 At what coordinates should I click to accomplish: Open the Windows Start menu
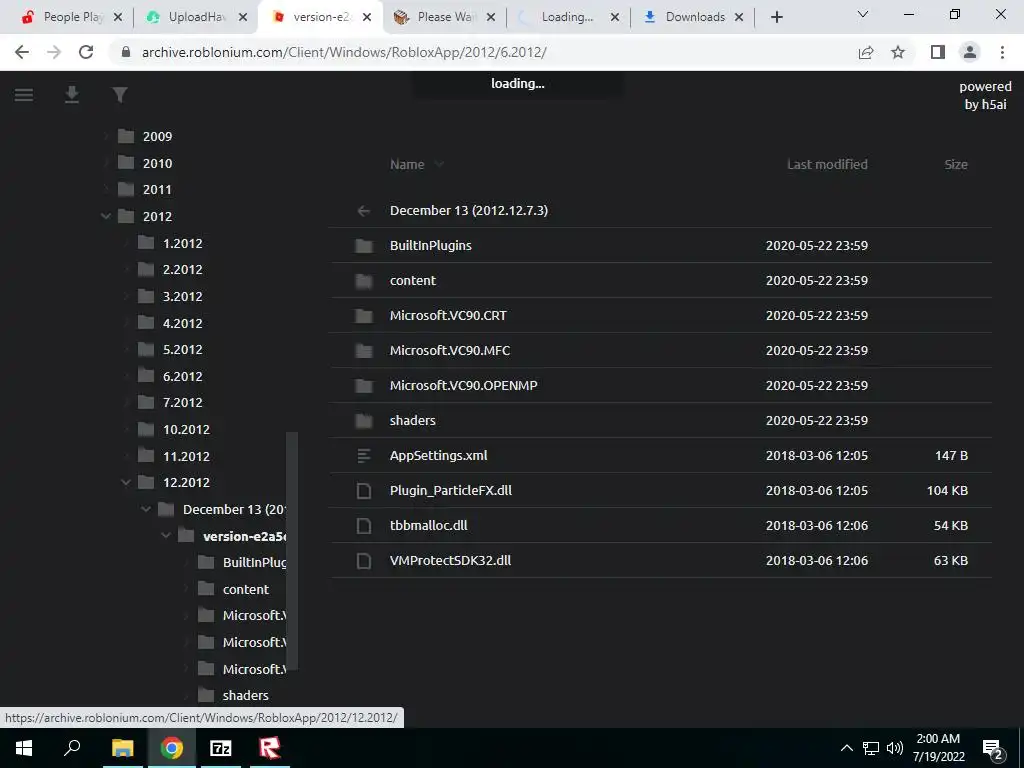(24, 748)
